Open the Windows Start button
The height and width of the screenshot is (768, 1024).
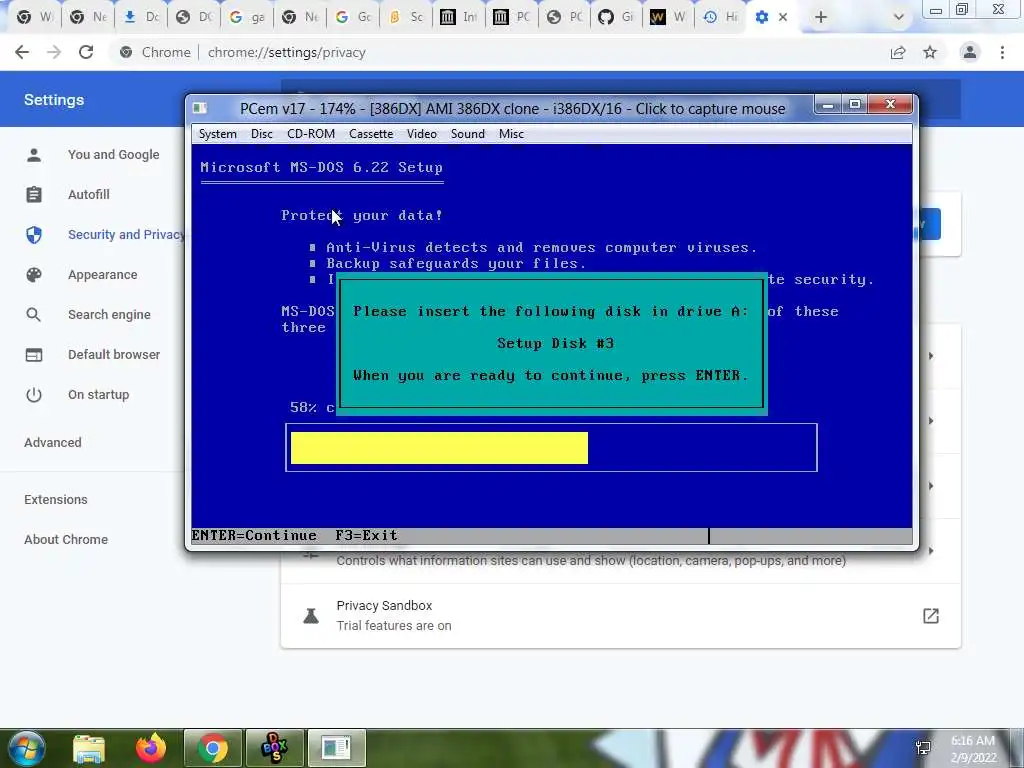point(26,748)
